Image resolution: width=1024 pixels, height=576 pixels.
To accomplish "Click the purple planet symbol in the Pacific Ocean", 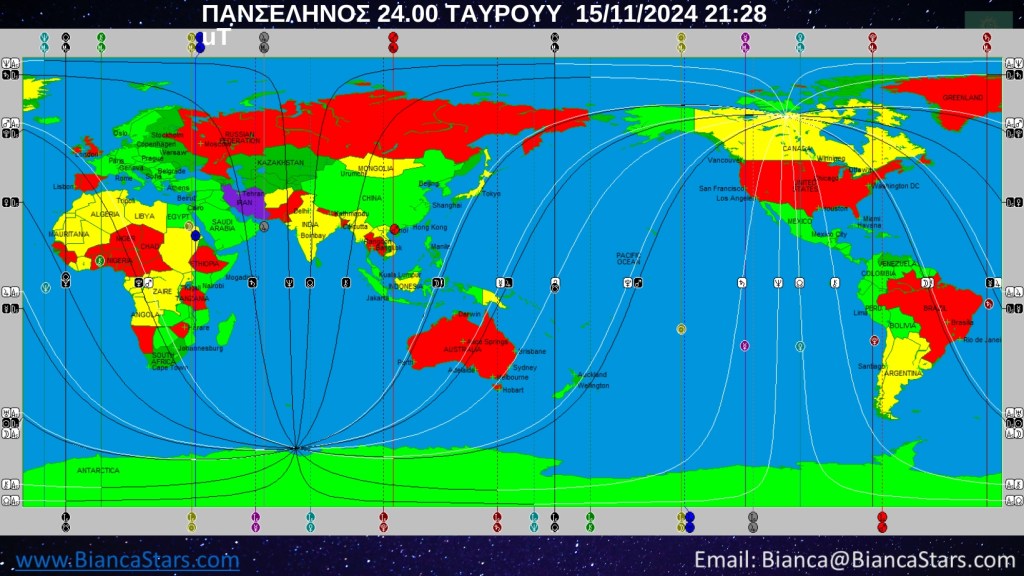I will click(x=744, y=345).
